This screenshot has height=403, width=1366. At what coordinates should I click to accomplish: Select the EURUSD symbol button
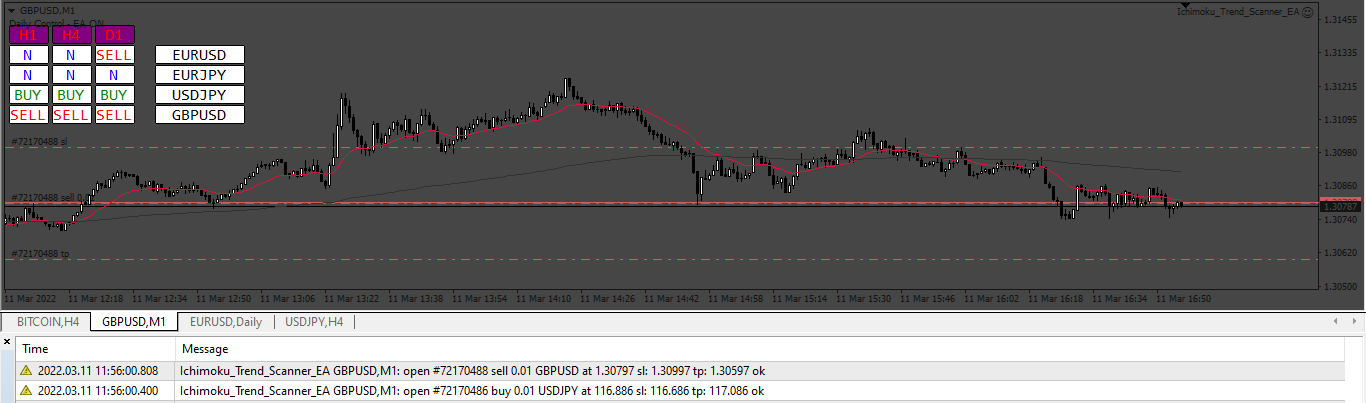coord(200,55)
